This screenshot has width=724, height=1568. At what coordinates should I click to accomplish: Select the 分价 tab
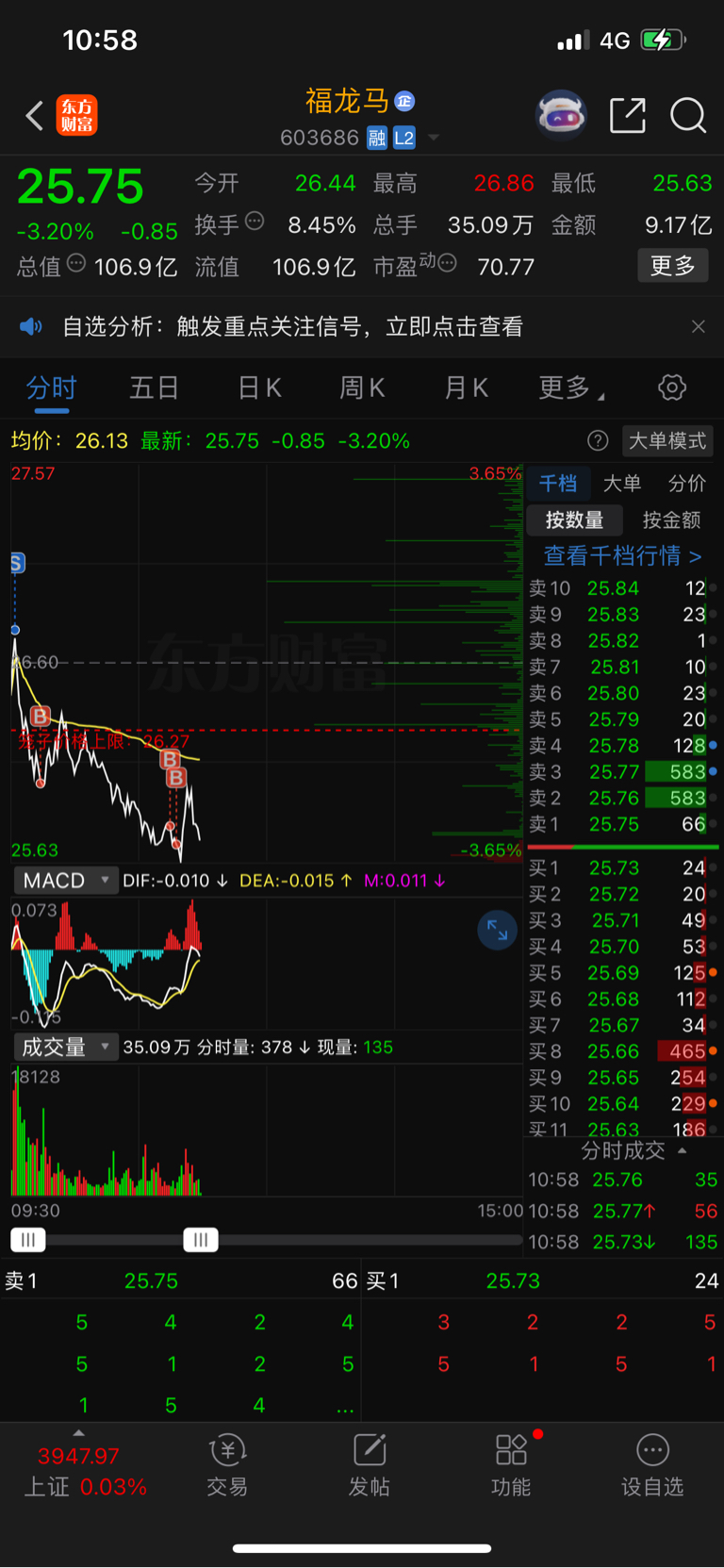pos(687,484)
